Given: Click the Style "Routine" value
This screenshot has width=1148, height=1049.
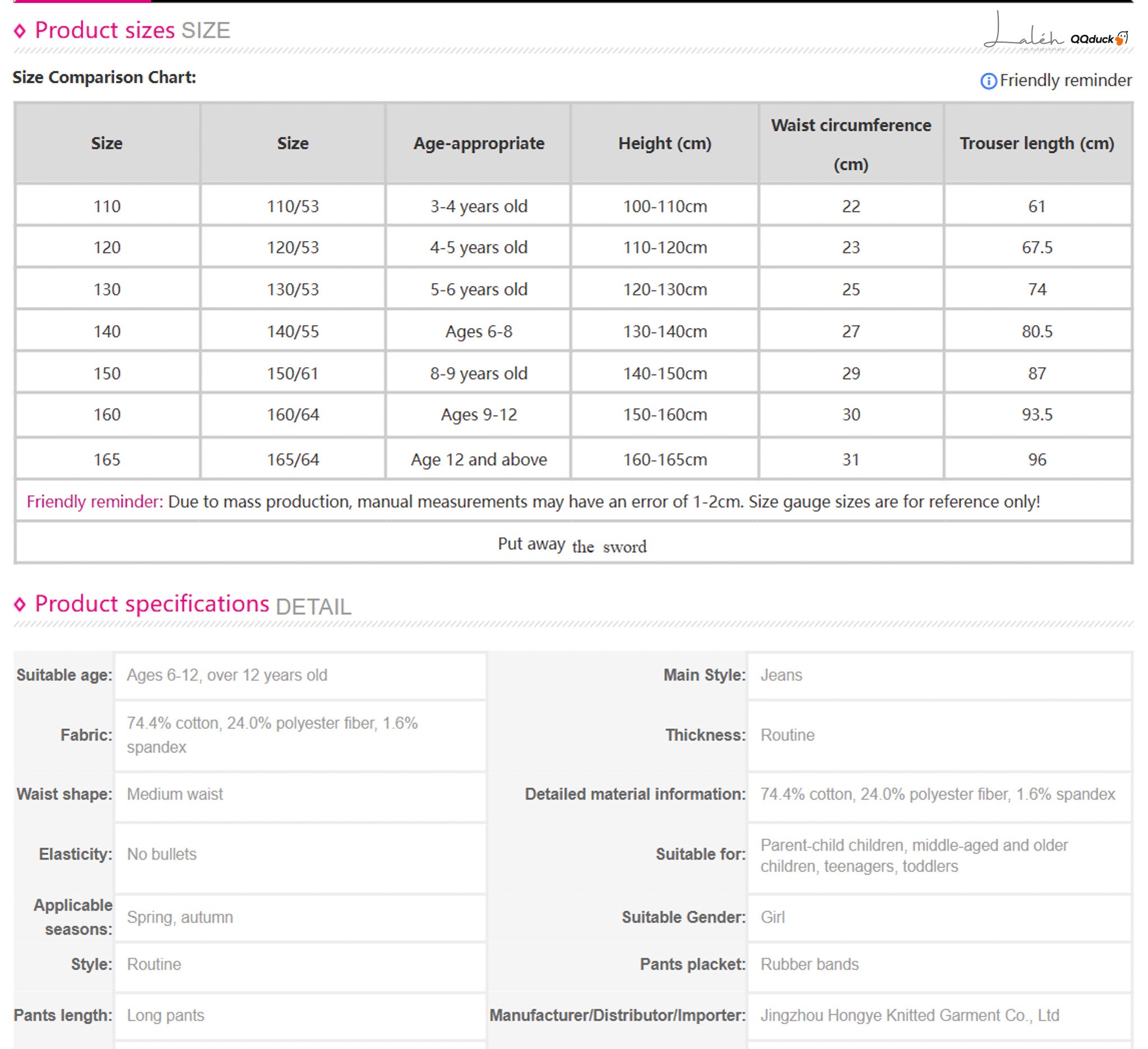Looking at the screenshot, I should [154, 964].
